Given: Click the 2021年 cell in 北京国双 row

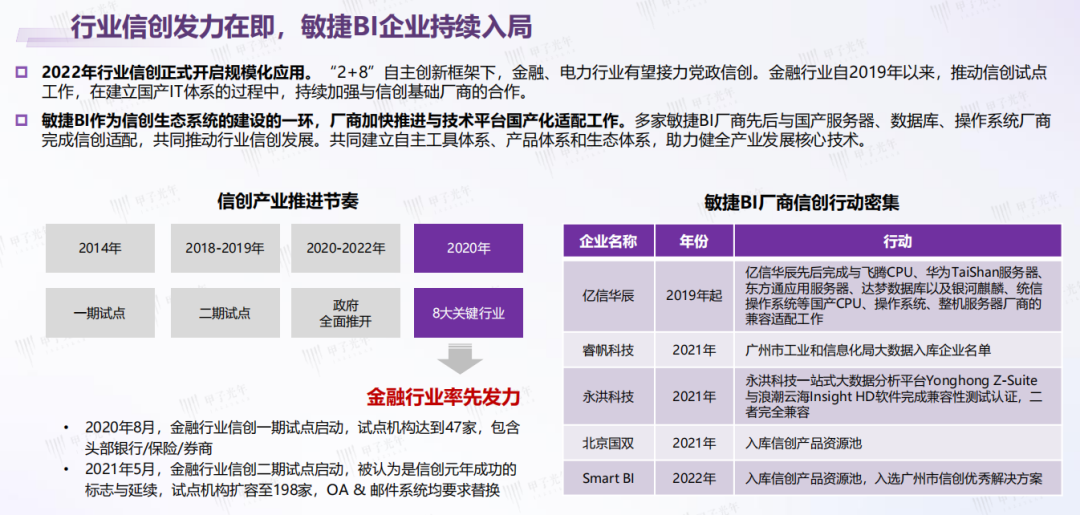Looking at the screenshot, I should pyautogui.click(x=694, y=444).
